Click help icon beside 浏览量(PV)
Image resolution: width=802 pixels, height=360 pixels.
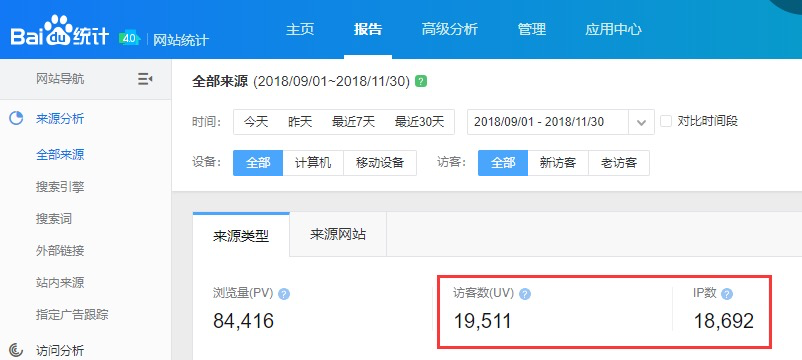pos(284,294)
